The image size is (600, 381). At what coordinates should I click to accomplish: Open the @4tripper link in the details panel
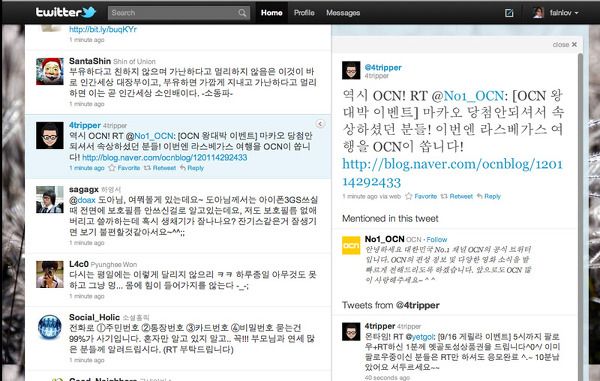point(383,67)
